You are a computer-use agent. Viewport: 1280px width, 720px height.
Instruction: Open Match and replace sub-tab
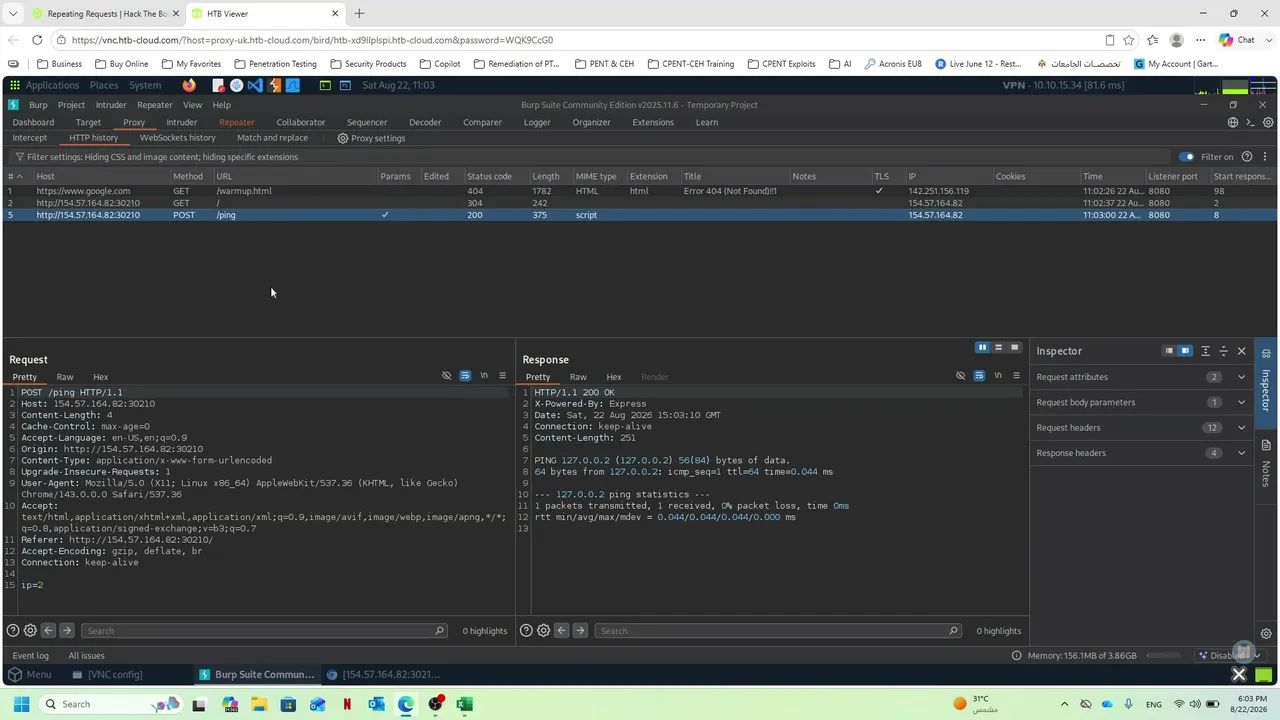pyautogui.click(x=272, y=138)
